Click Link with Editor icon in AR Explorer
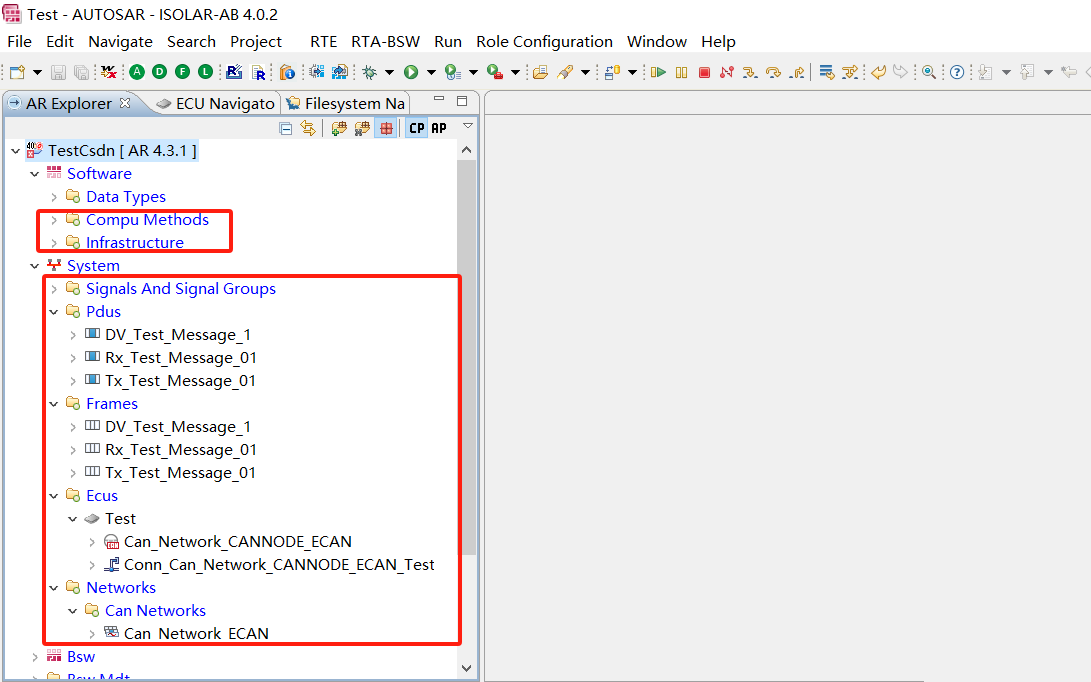Image resolution: width=1091 pixels, height=682 pixels. tap(308, 128)
